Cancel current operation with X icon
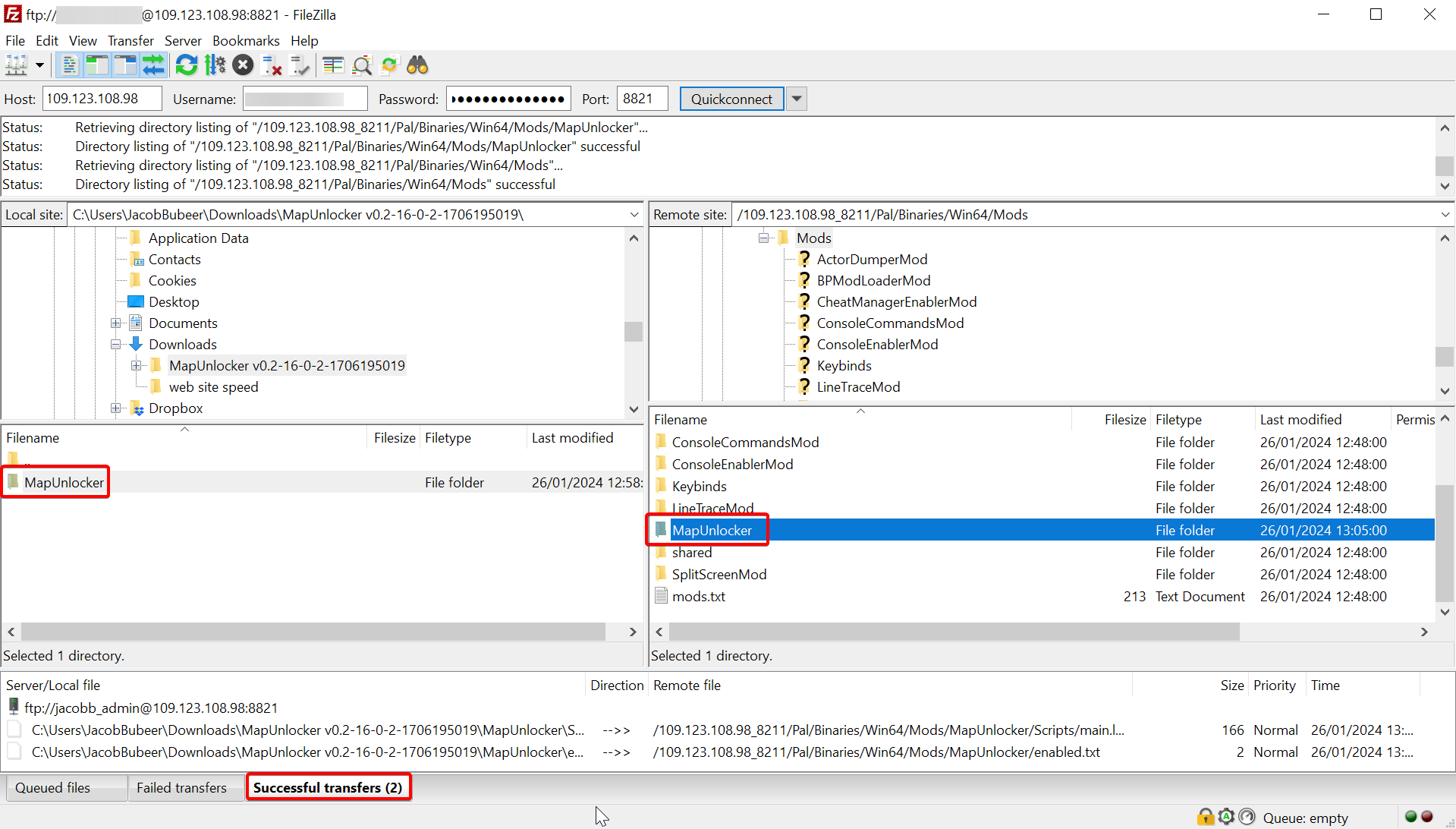1456x829 pixels. click(243, 66)
